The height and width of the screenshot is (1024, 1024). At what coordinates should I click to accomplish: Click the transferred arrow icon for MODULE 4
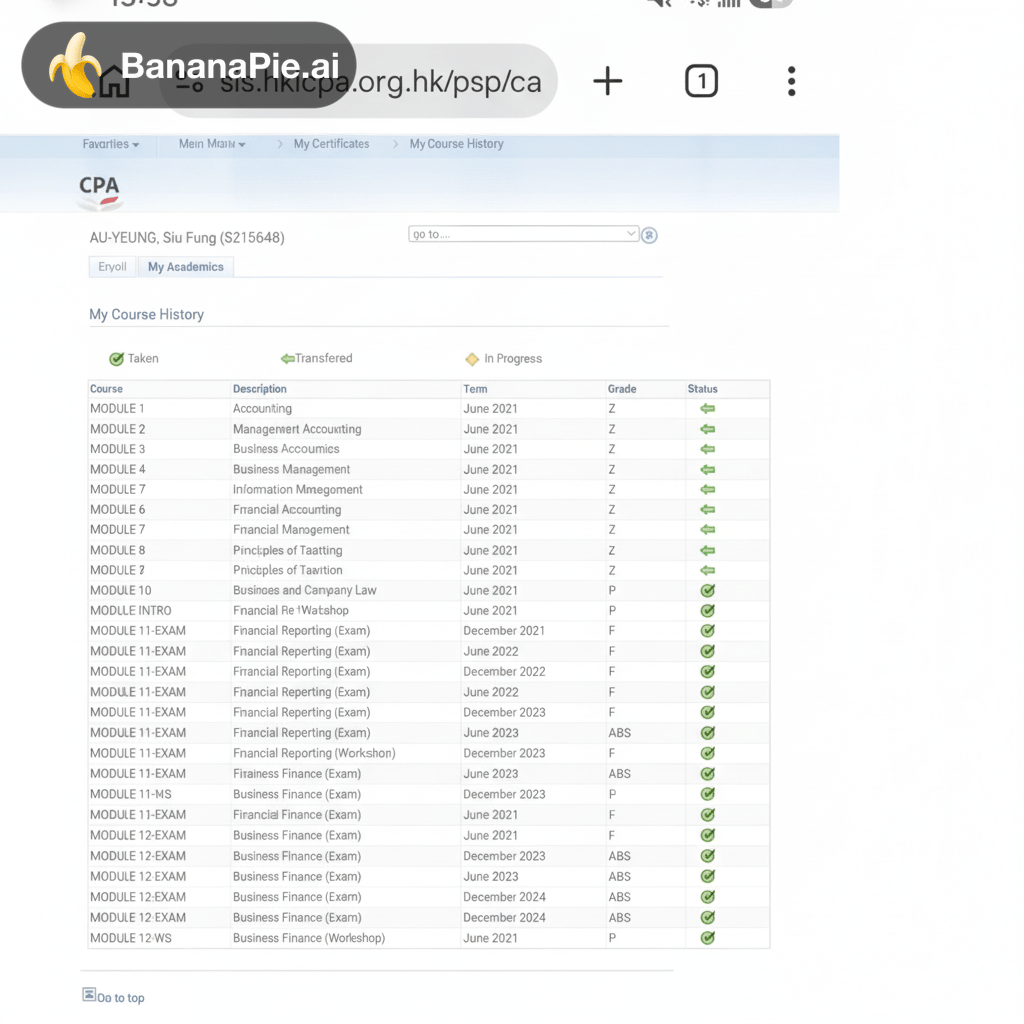[x=707, y=470]
